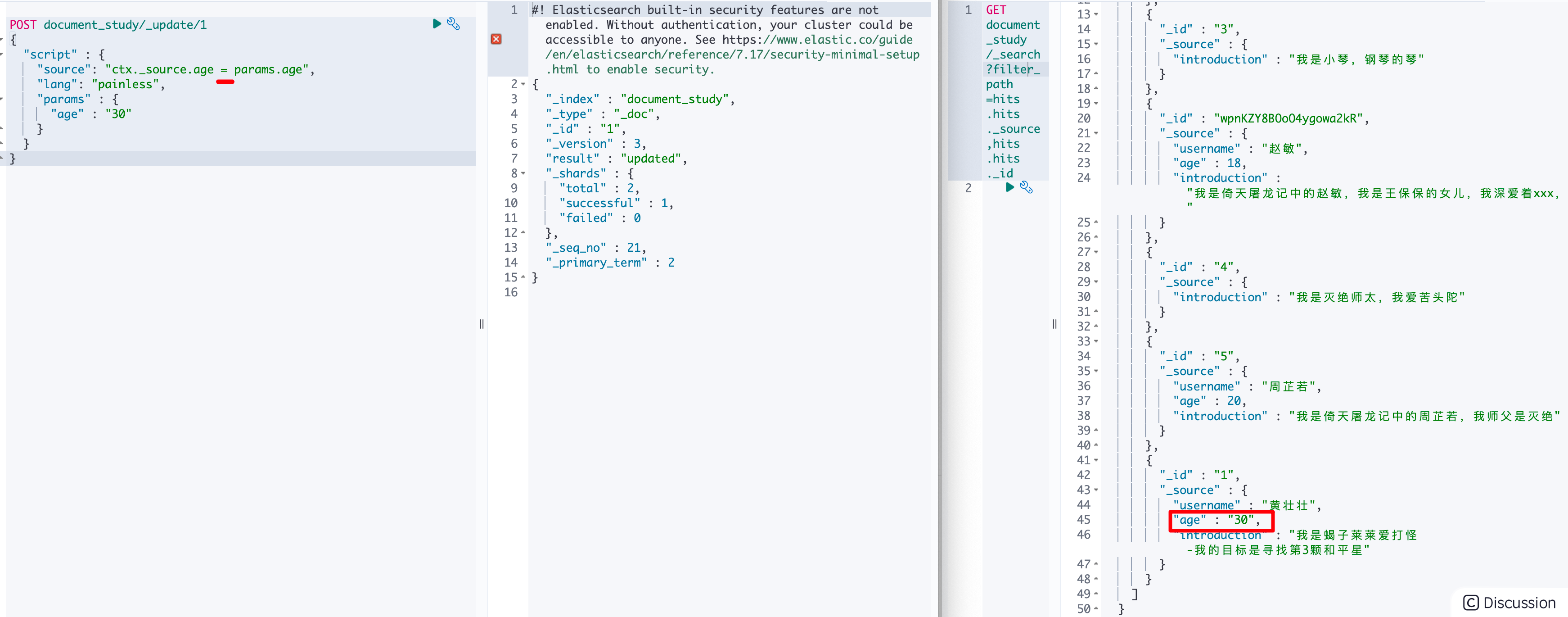1568x617 pixels.
Task: Click "_id" : "4" in search results
Action: [1199, 267]
